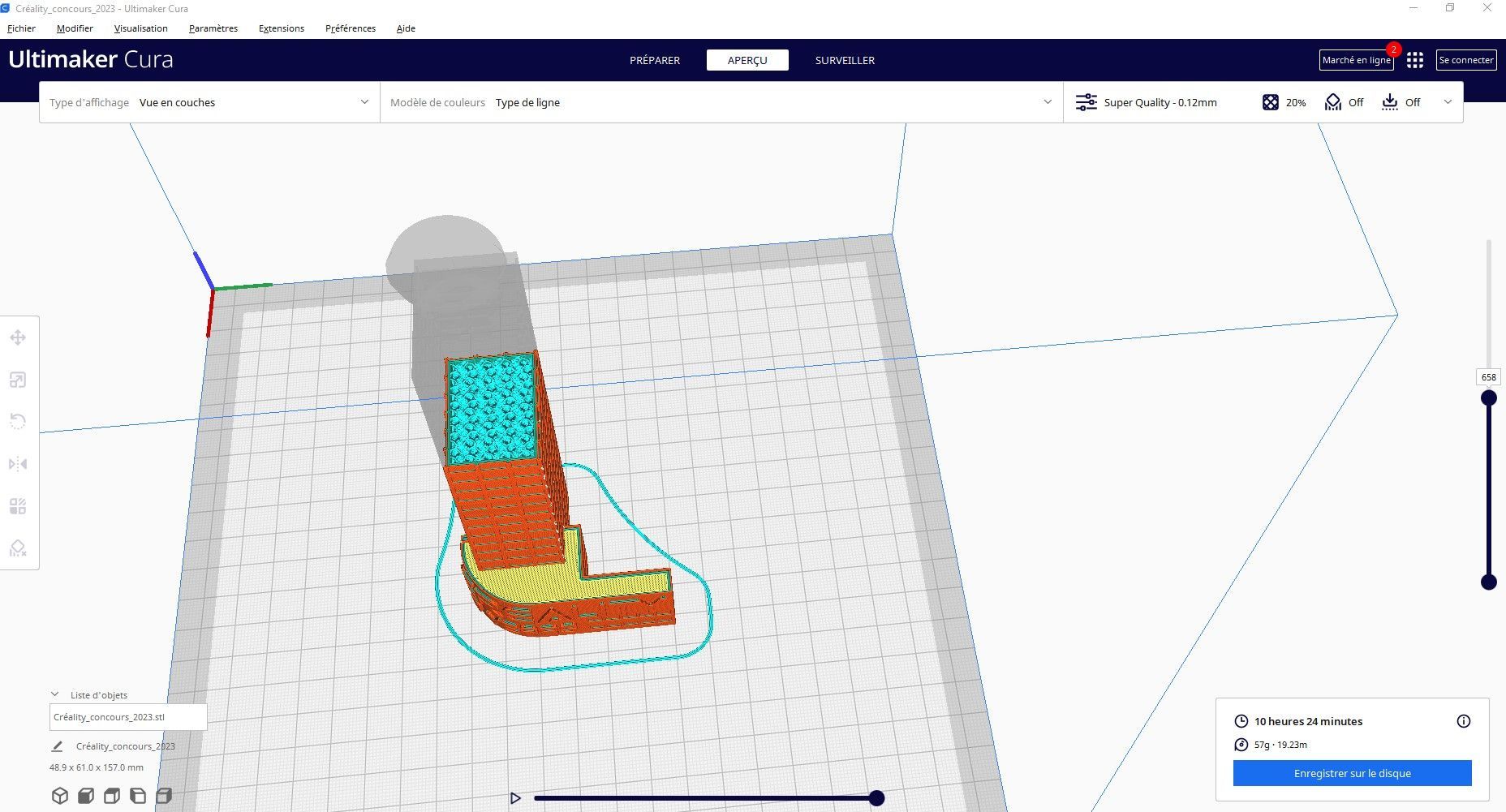The height and width of the screenshot is (812, 1506).
Task: Switch to the APERÇU stage
Action: [747, 60]
